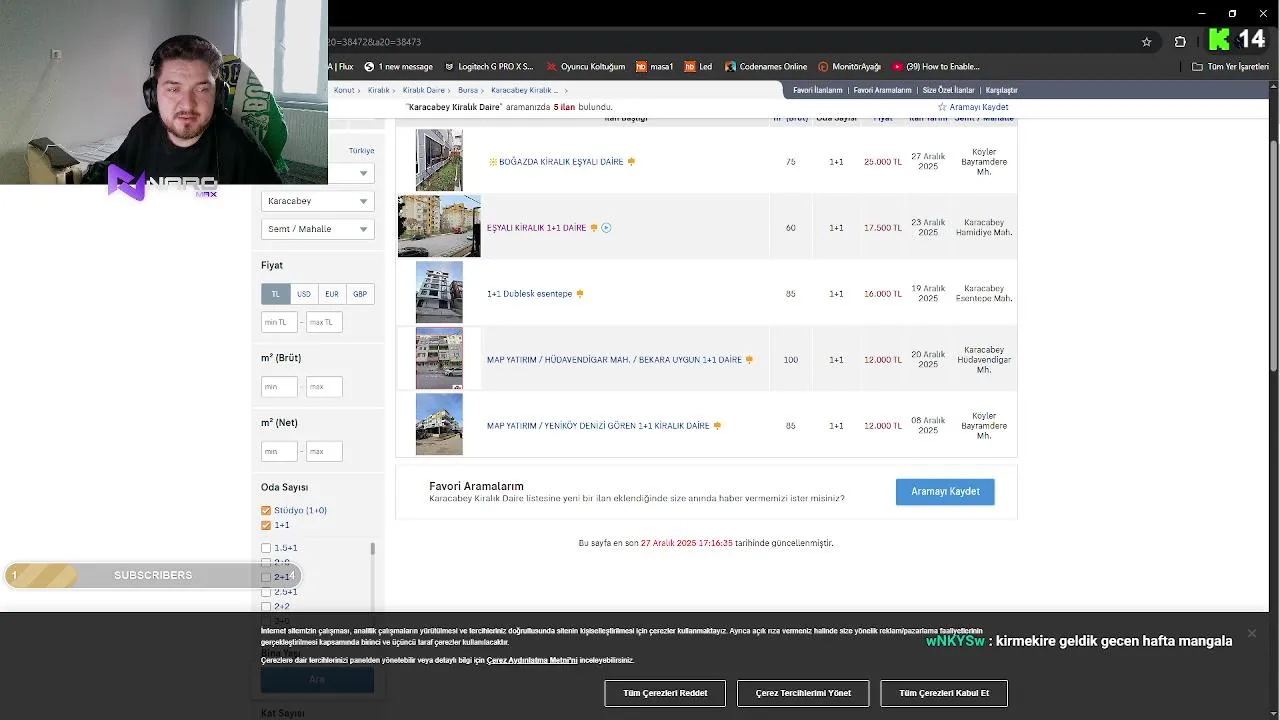Image resolution: width=1280 pixels, height=720 pixels.
Task: Open the Oyuncu Koltuğum bookmark
Action: tap(585, 67)
